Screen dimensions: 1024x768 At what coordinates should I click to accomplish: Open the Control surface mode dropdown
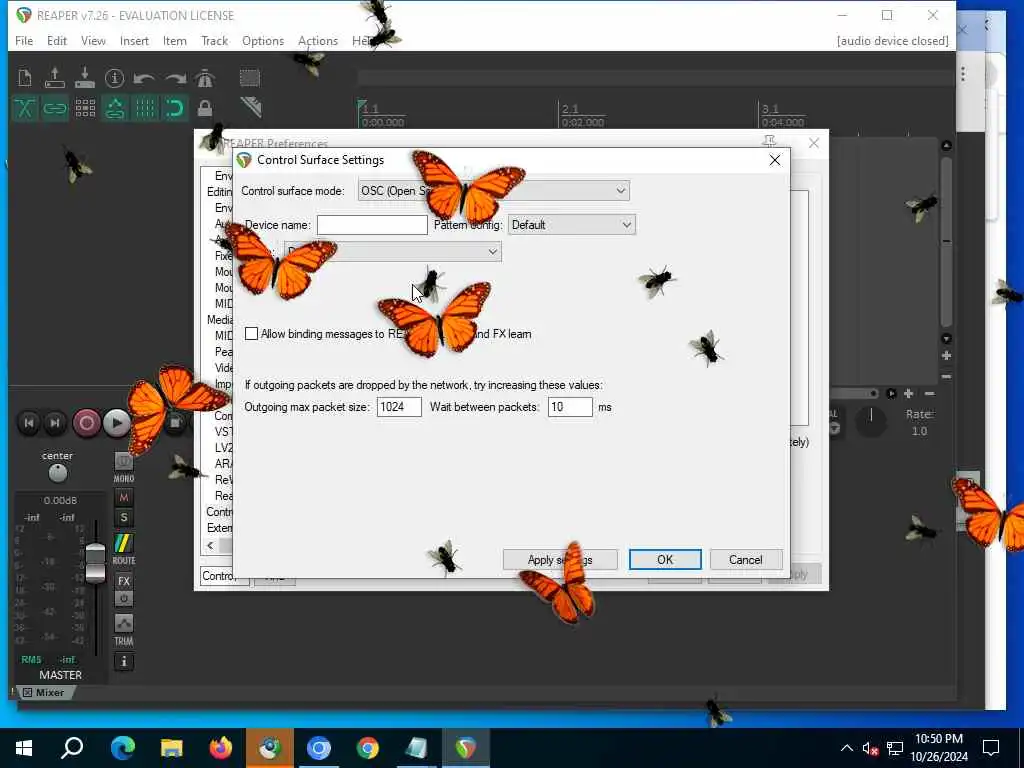coord(494,191)
